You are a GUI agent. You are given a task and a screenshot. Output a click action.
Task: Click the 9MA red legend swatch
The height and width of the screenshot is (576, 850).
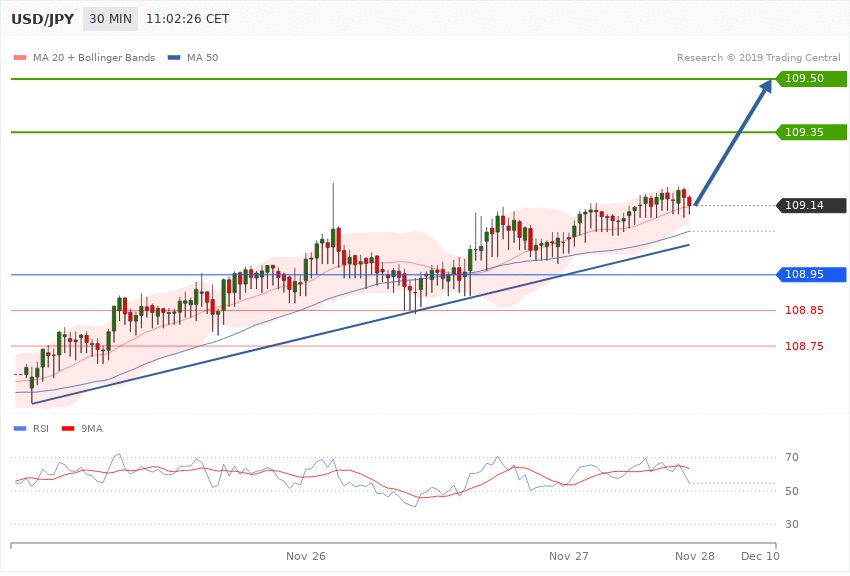68,428
